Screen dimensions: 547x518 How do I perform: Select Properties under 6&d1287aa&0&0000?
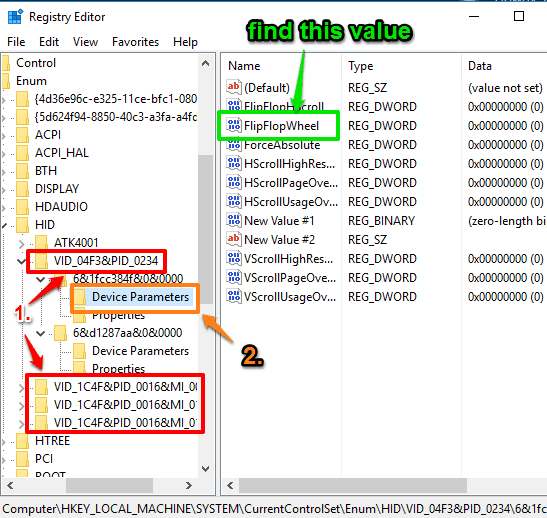click(x=118, y=368)
